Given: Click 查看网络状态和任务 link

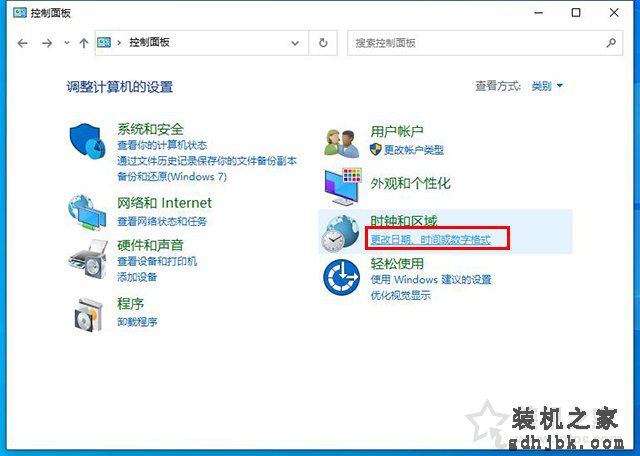Looking at the screenshot, I should coord(162,221).
